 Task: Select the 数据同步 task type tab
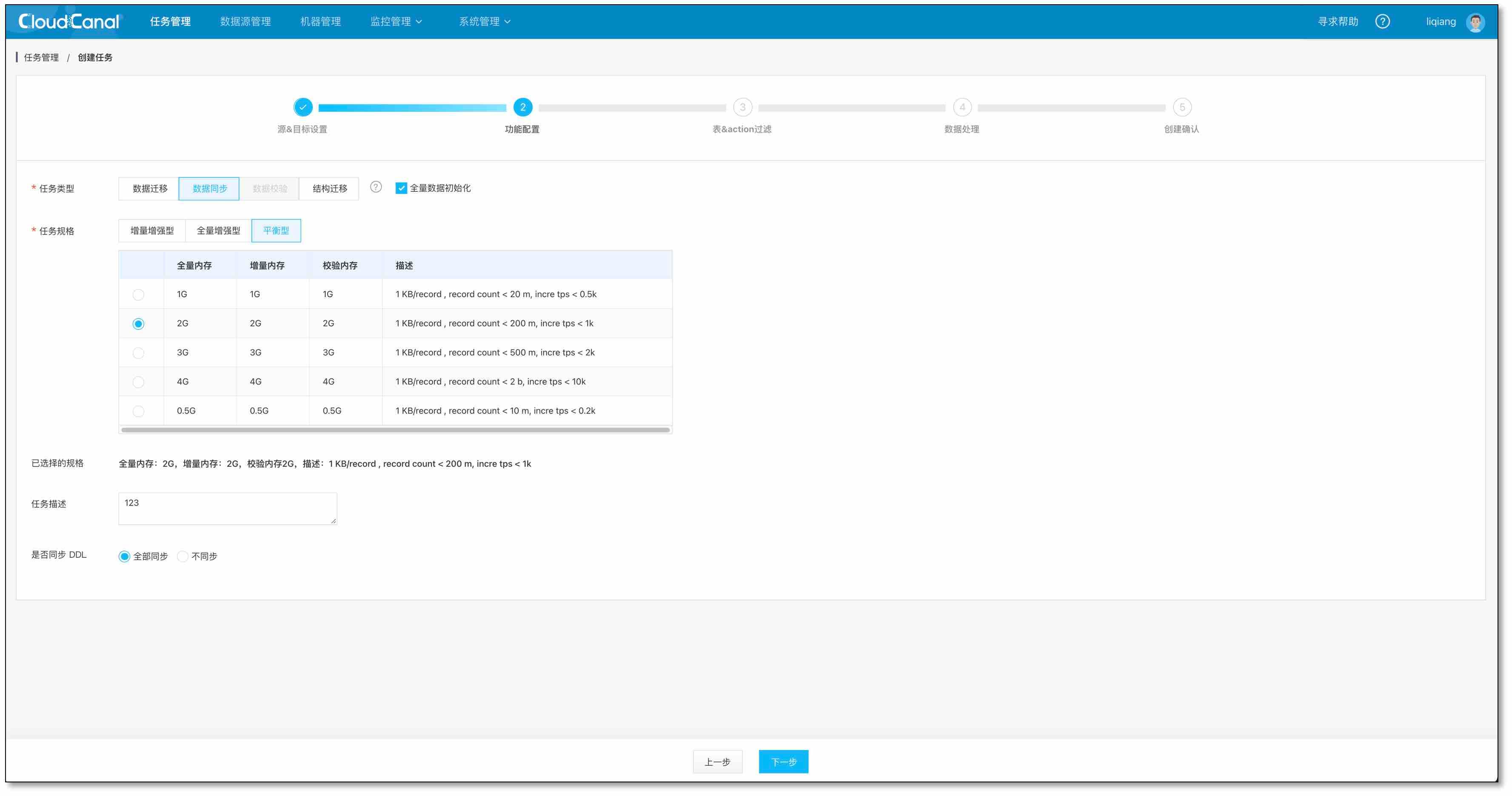[209, 188]
